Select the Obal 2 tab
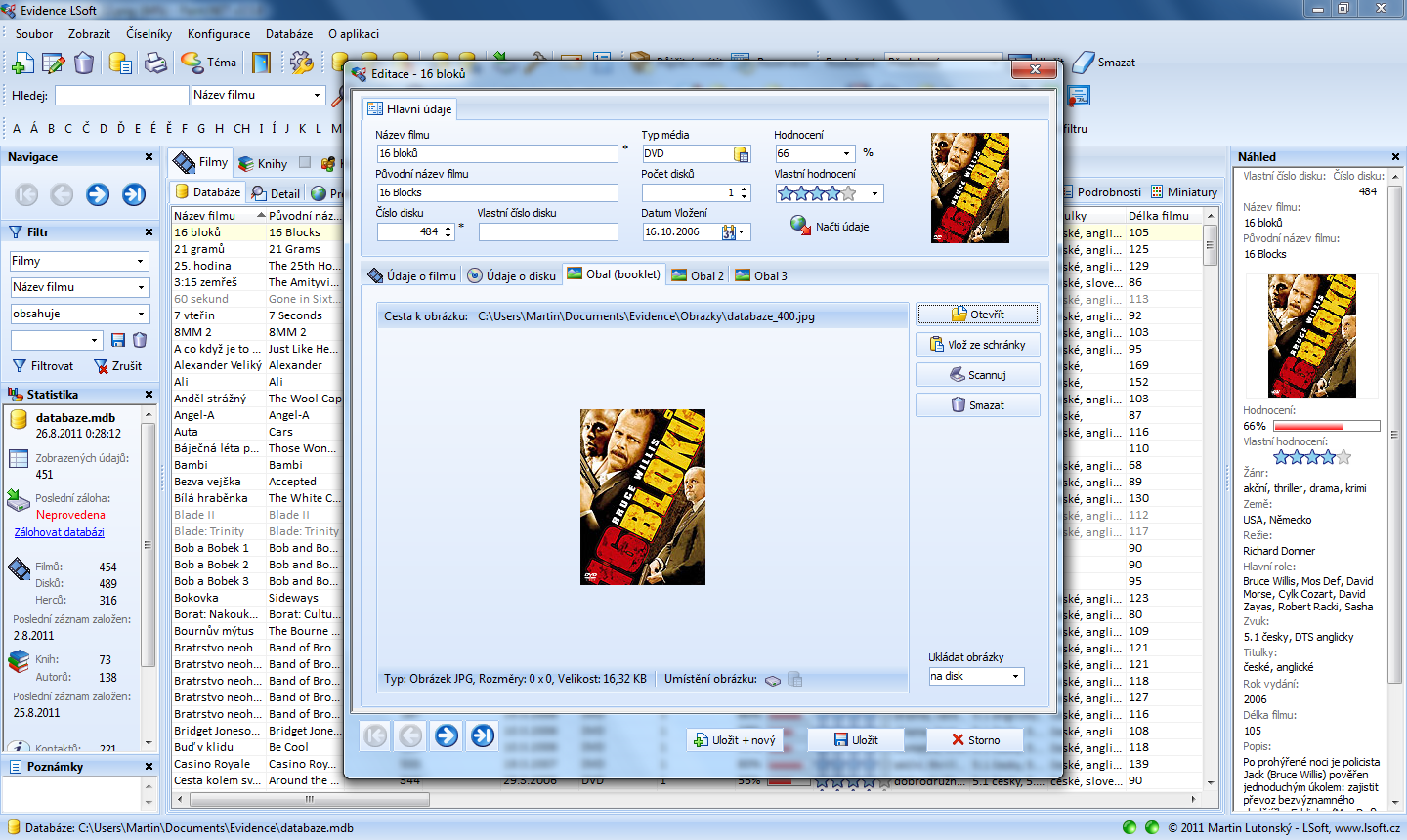This screenshot has width=1407, height=840. (x=699, y=276)
